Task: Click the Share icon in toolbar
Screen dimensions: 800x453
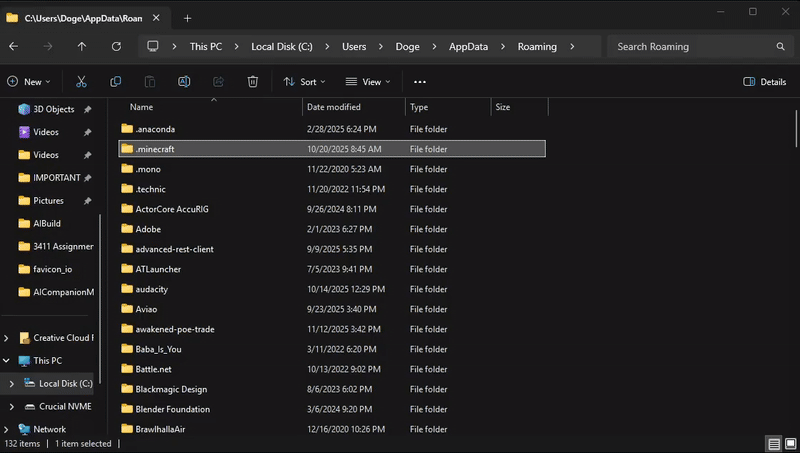Action: pos(218,82)
